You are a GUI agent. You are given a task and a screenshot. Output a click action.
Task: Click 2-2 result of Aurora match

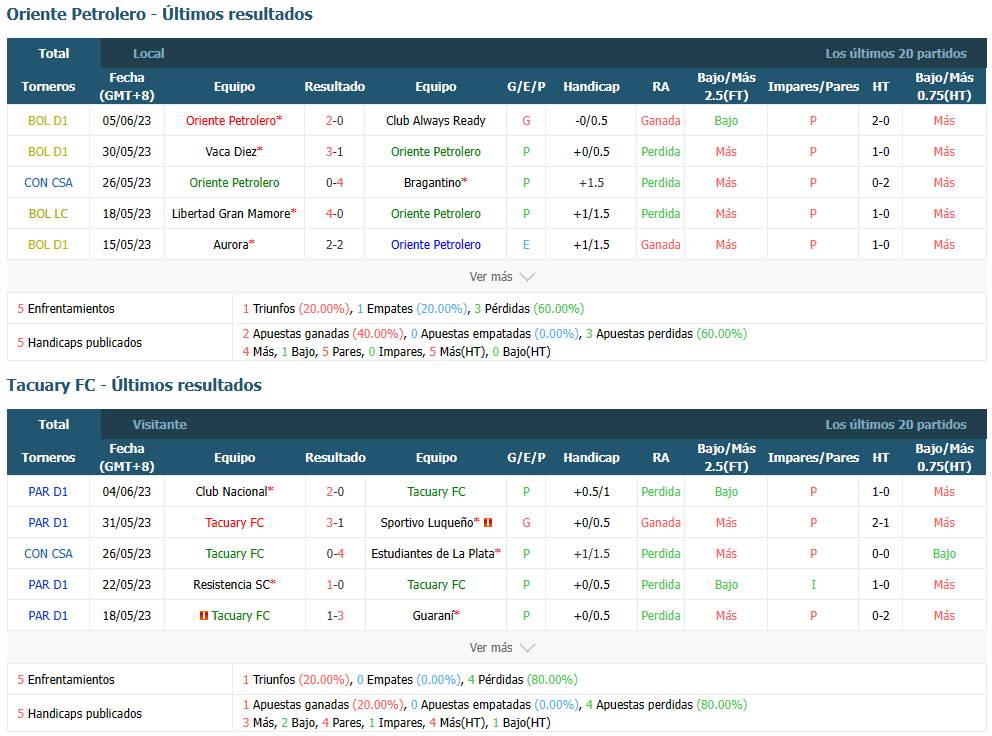coord(335,244)
